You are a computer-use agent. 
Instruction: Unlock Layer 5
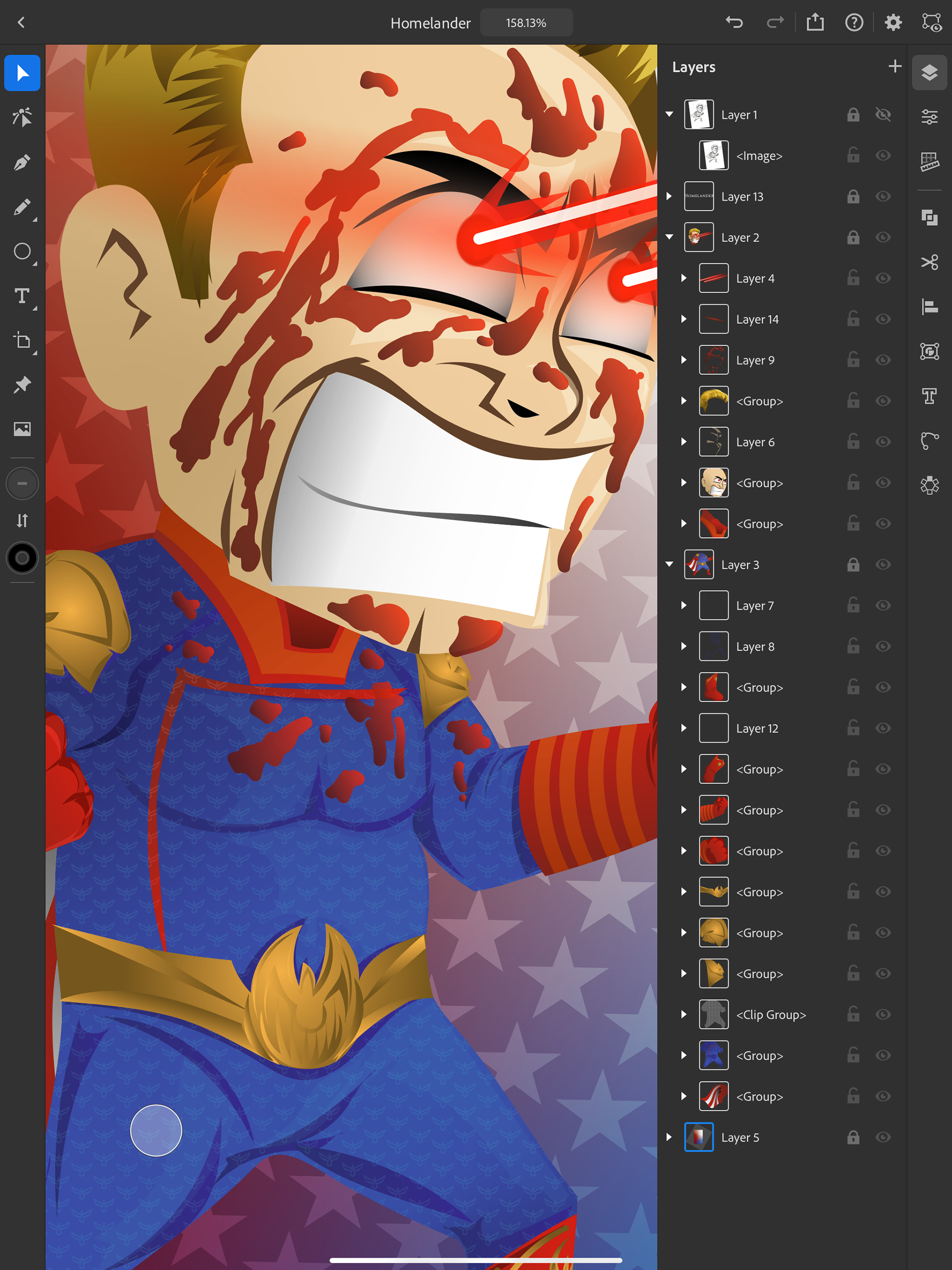(x=853, y=1137)
